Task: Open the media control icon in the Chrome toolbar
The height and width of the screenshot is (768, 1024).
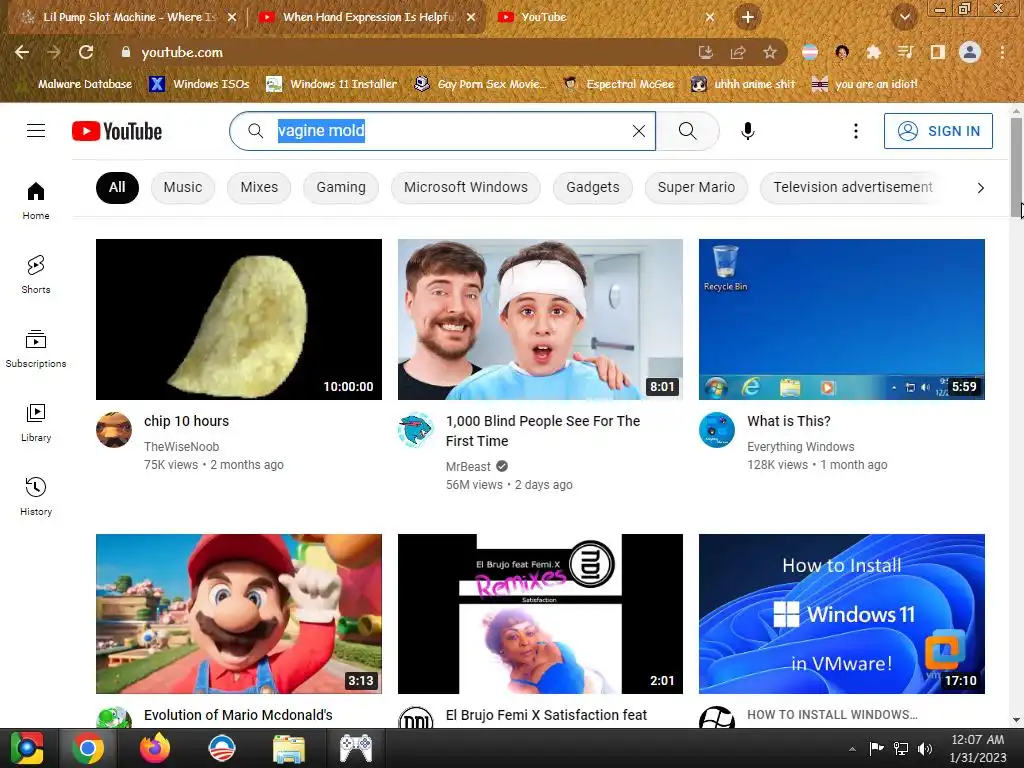Action: (x=905, y=52)
